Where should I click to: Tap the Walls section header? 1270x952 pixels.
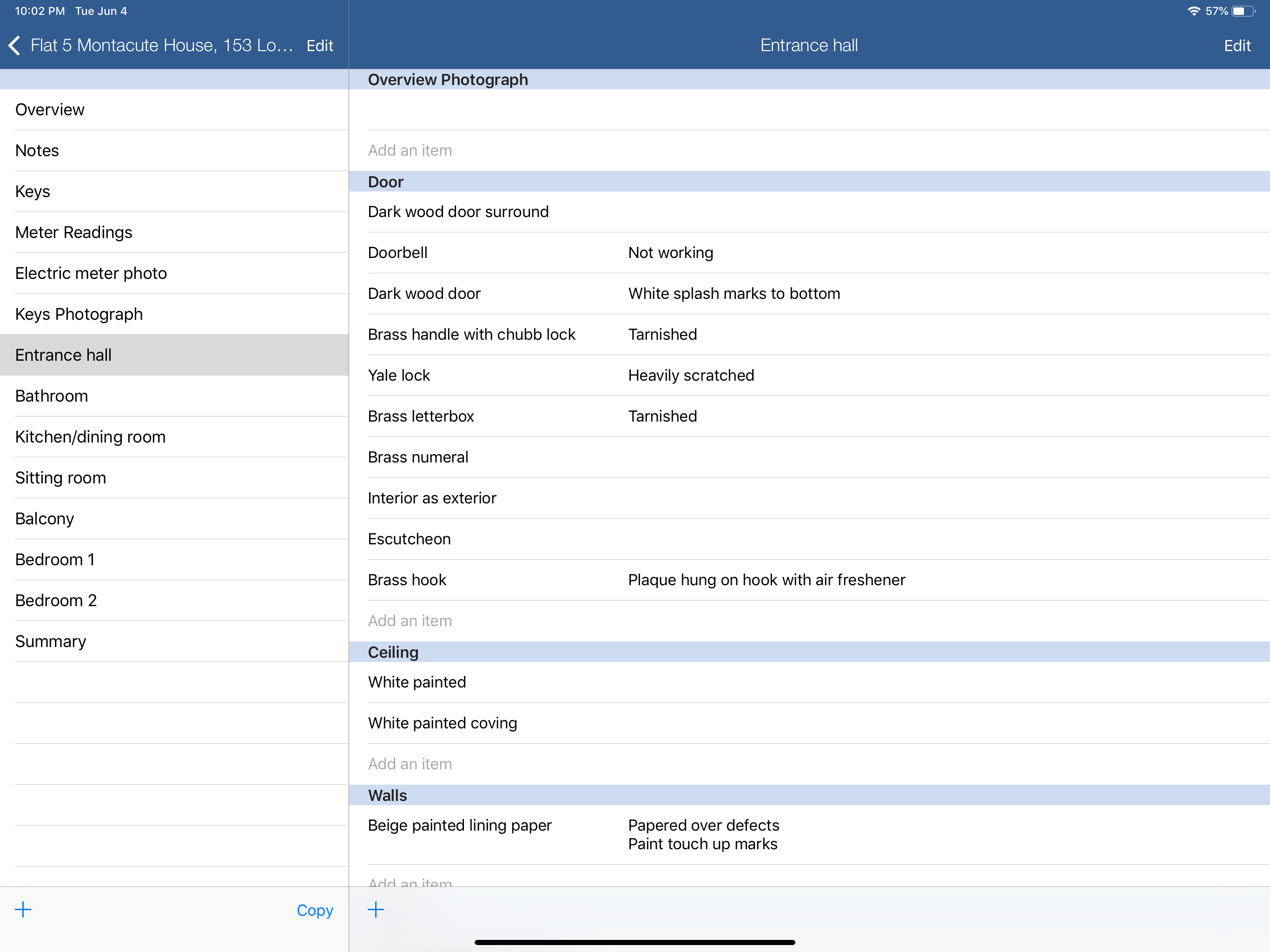pos(809,795)
